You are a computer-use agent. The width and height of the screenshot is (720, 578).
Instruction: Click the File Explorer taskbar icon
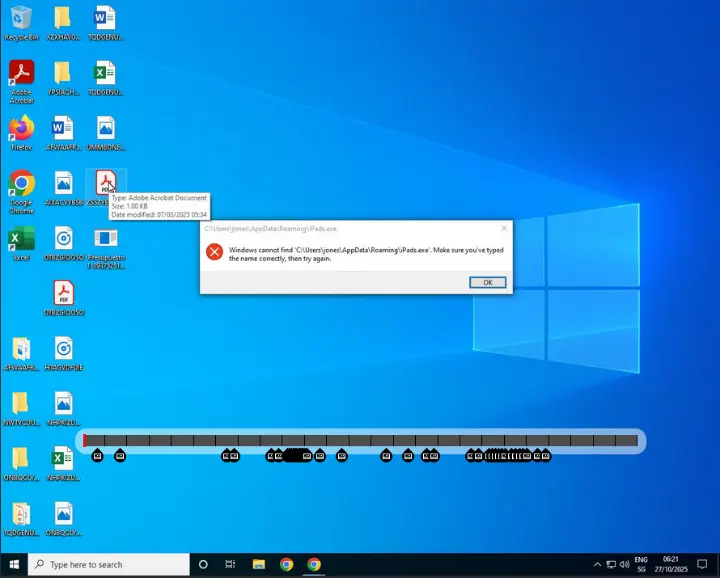[x=258, y=564]
